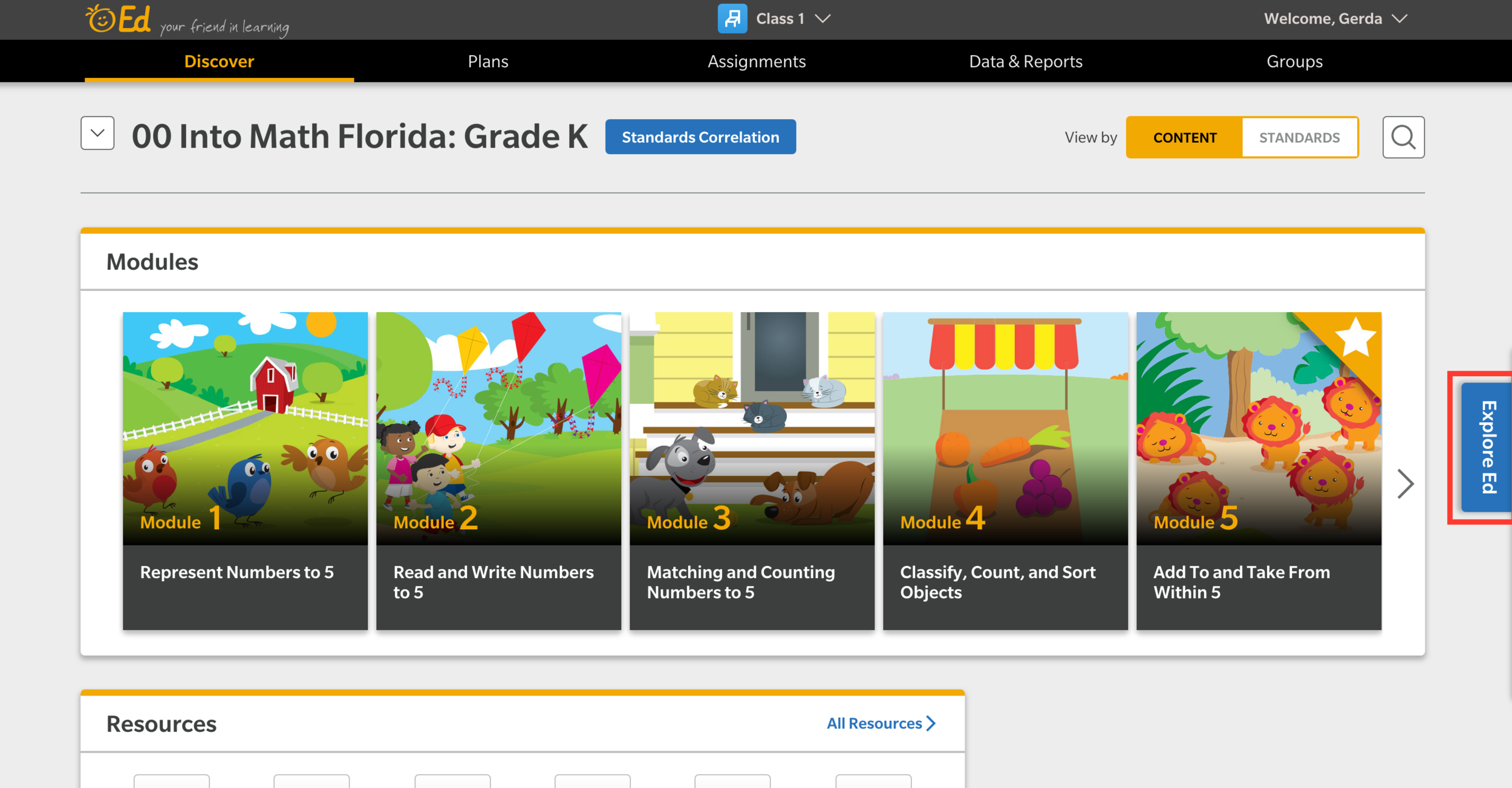The image size is (1512, 788).
Task: Open the Groups tab
Action: (1294, 62)
